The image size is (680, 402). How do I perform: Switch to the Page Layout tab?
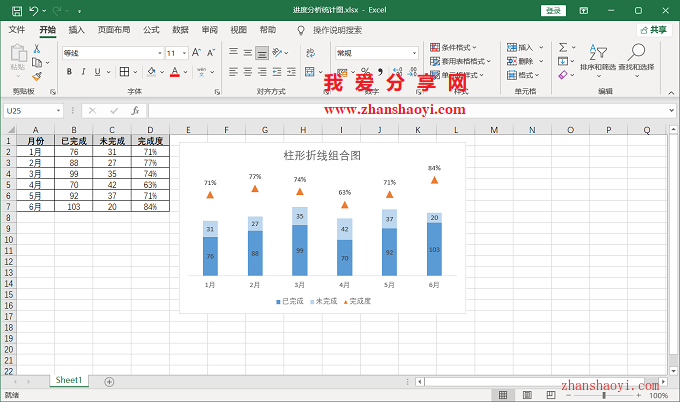[x=114, y=30]
